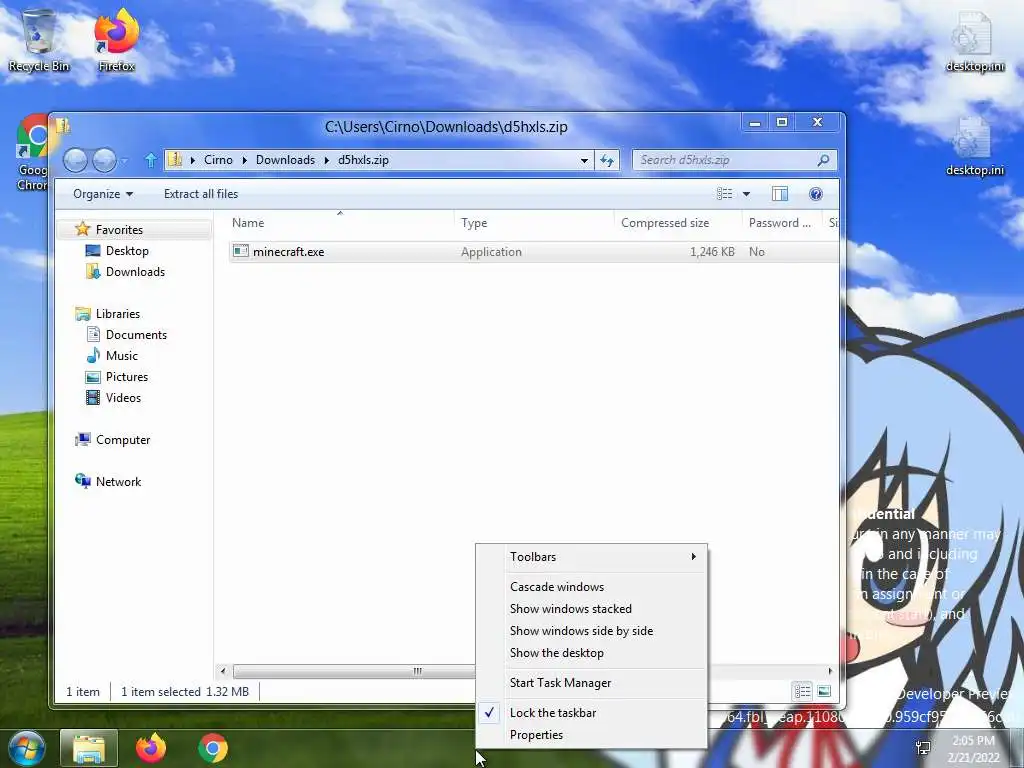Choose Show windows side by side
Screen dimensions: 1024x768
coord(592,631)
